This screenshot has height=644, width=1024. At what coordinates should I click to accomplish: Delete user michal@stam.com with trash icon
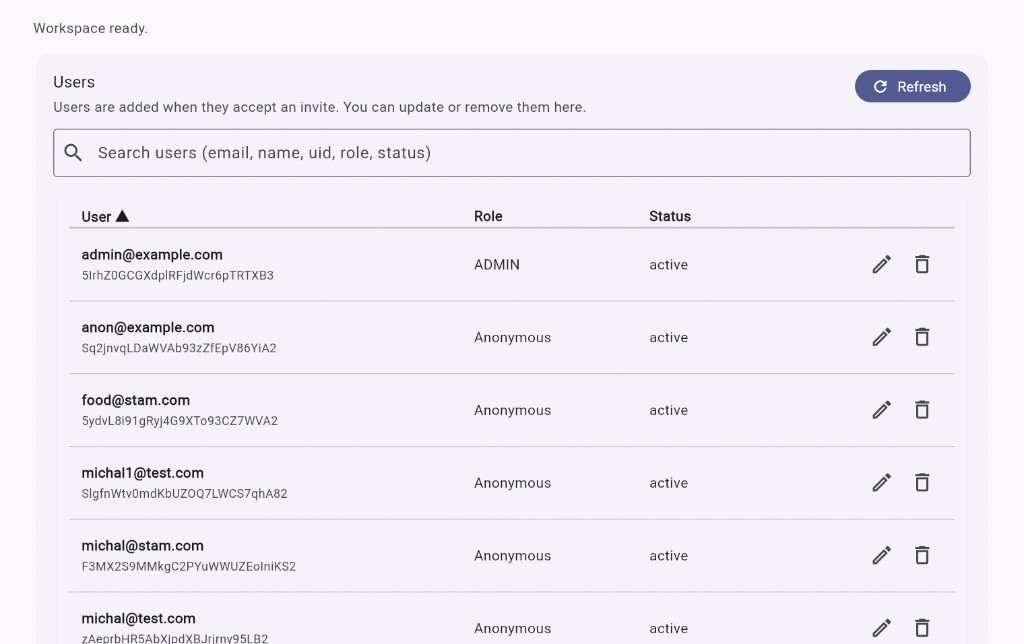tap(922, 555)
